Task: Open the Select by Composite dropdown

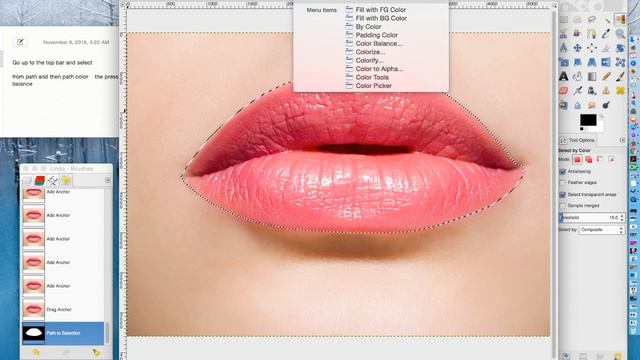Action: (601, 230)
